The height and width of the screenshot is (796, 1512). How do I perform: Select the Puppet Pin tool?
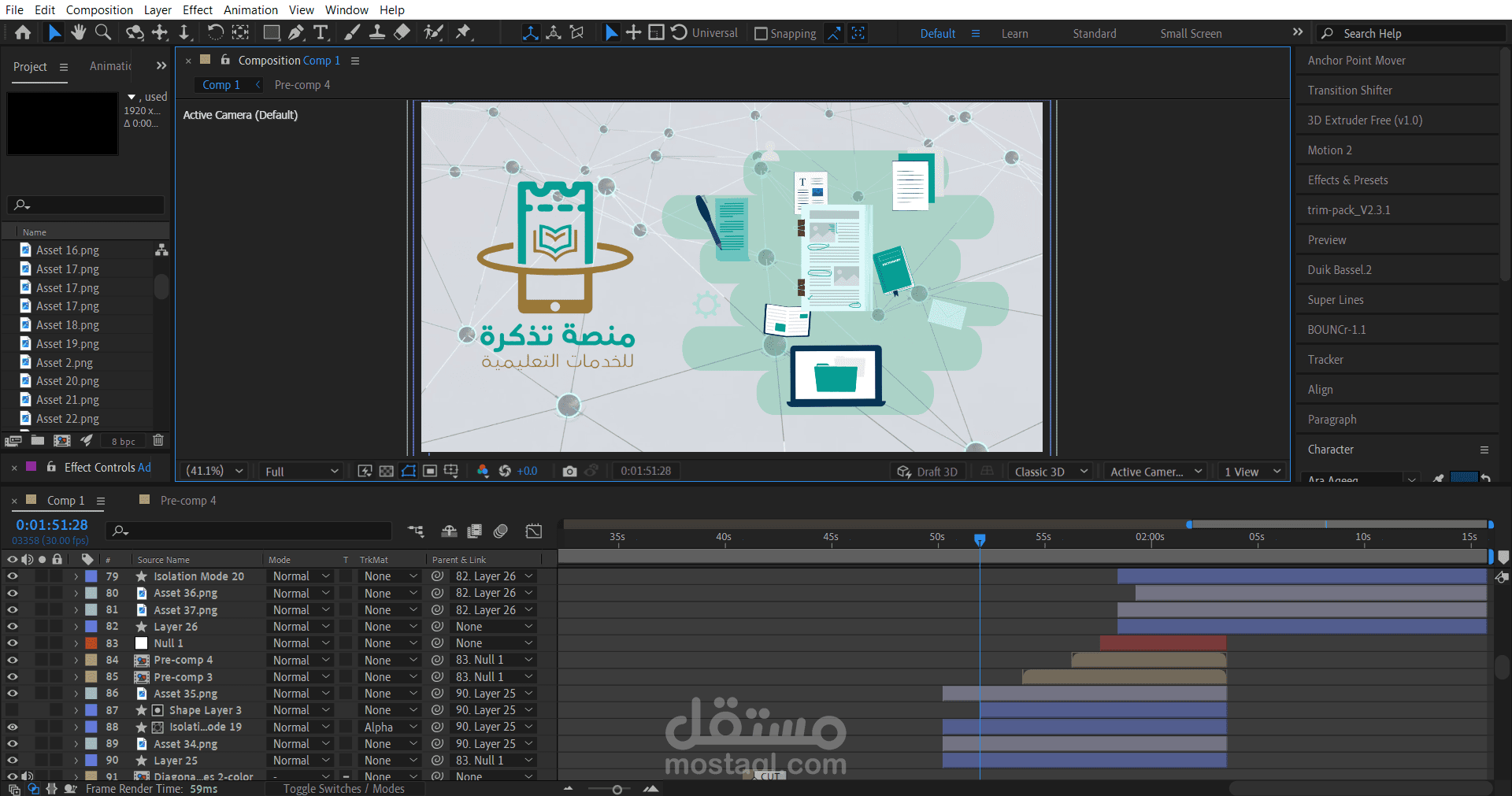[464, 33]
